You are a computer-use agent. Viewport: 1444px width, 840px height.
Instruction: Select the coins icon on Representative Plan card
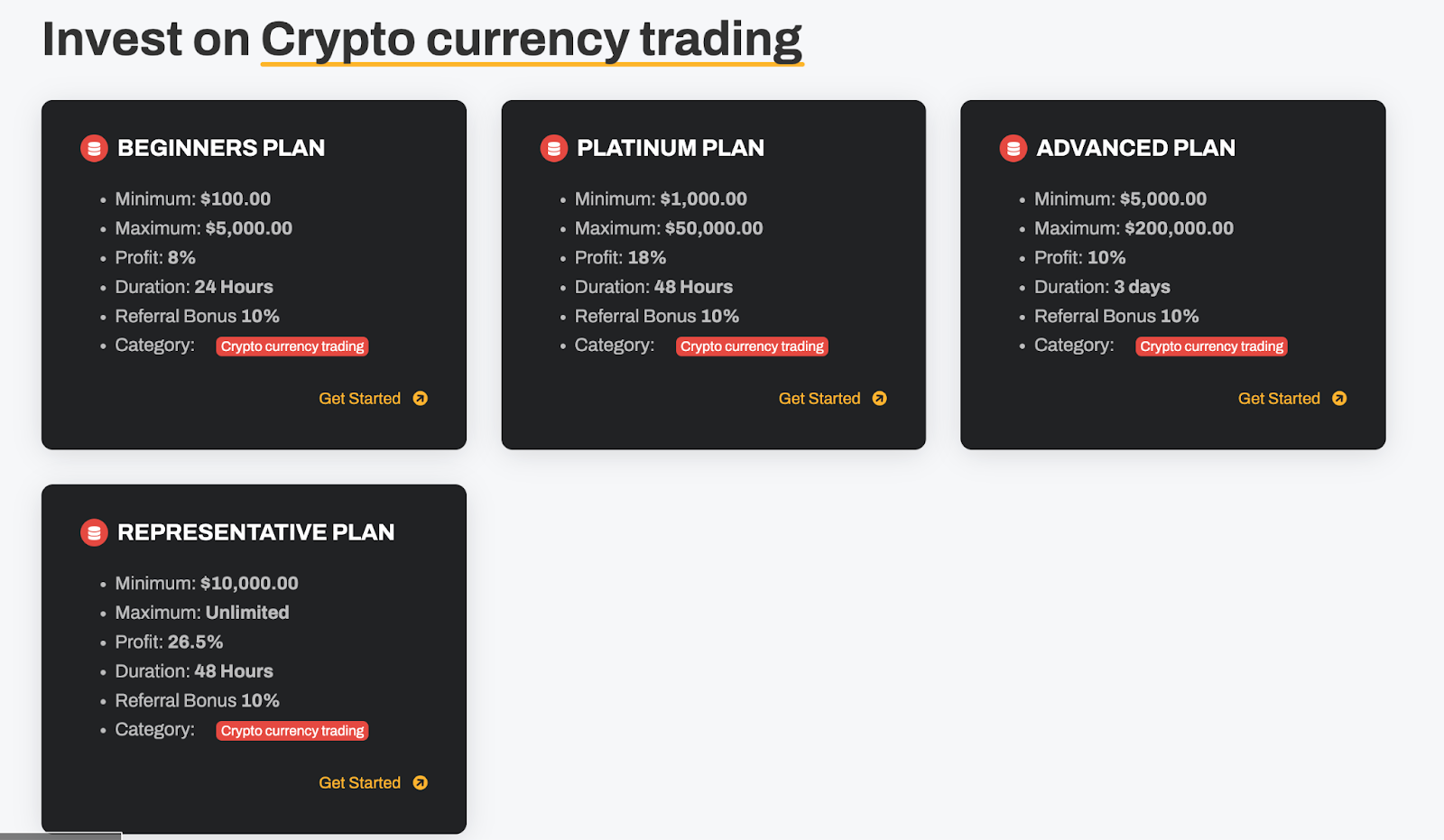point(94,532)
